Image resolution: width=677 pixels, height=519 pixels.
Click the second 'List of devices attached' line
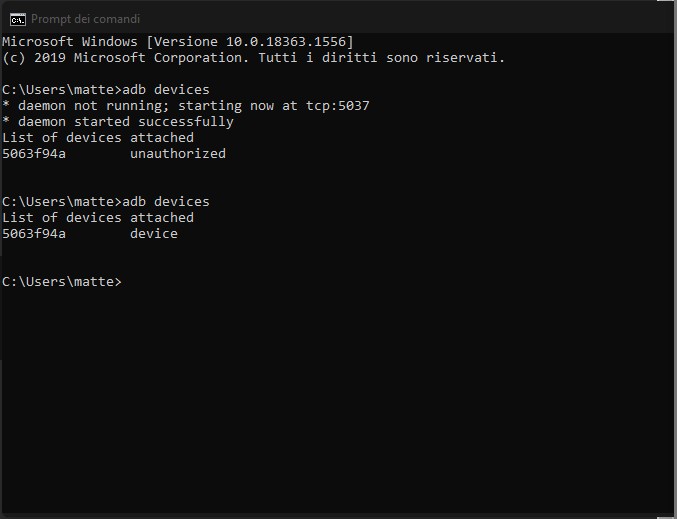[x=98, y=217]
